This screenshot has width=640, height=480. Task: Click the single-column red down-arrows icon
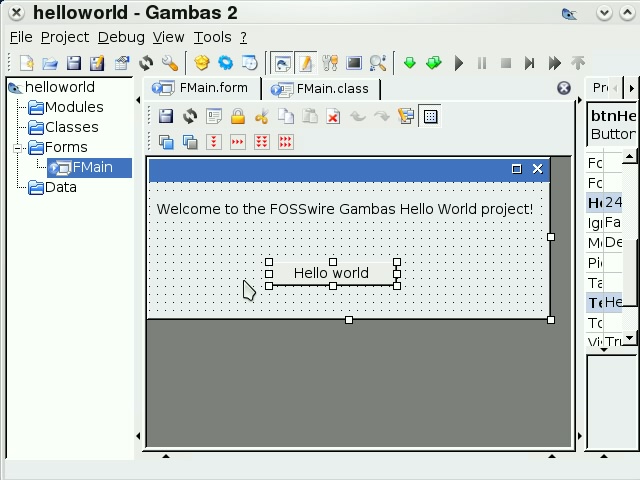tap(214, 142)
